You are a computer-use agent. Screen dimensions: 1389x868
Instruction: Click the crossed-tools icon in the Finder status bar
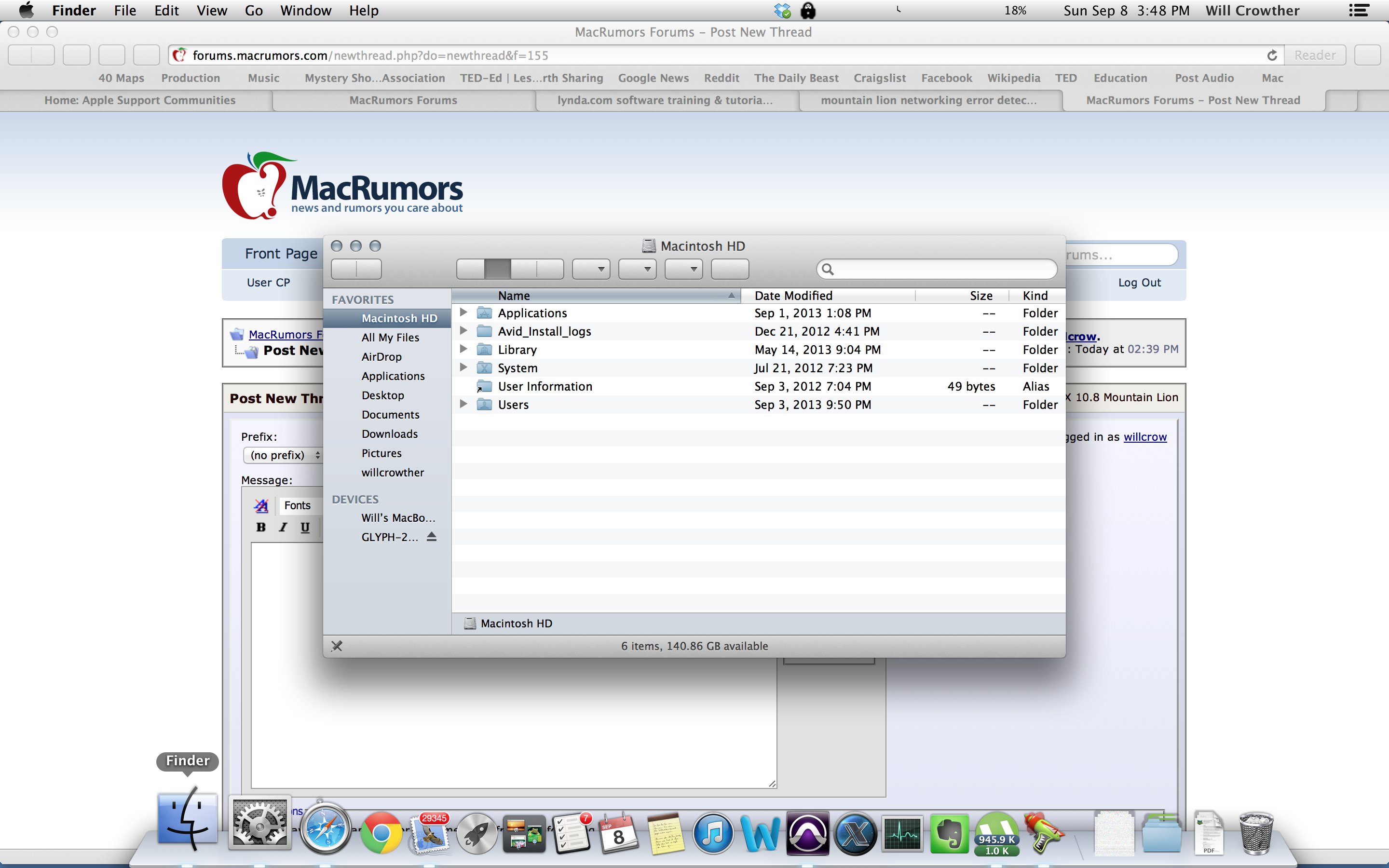337,646
